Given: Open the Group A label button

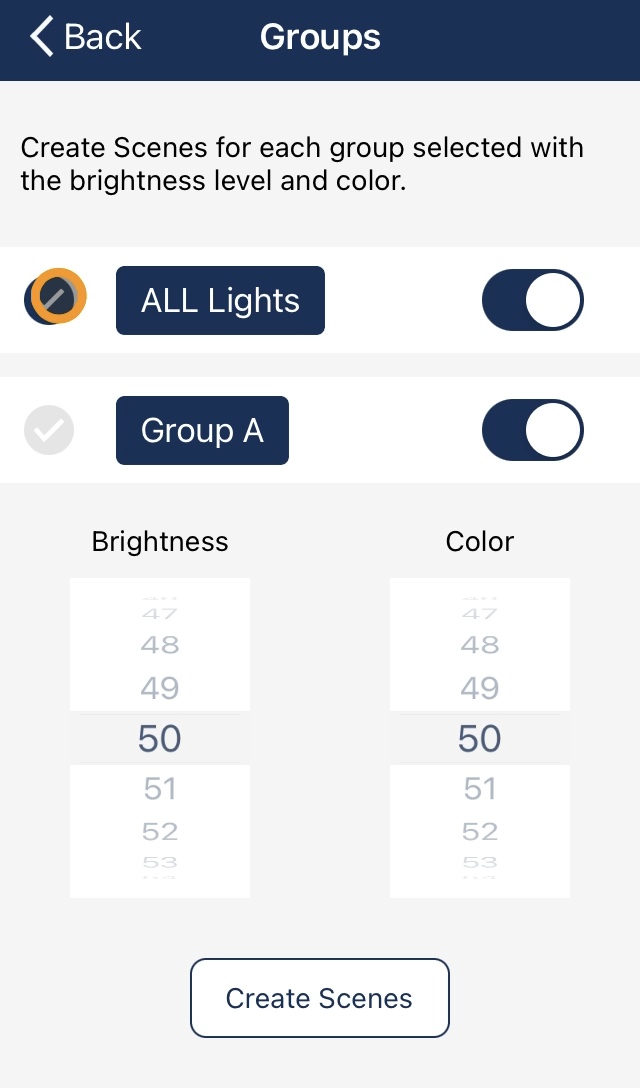Looking at the screenshot, I should (x=202, y=430).
